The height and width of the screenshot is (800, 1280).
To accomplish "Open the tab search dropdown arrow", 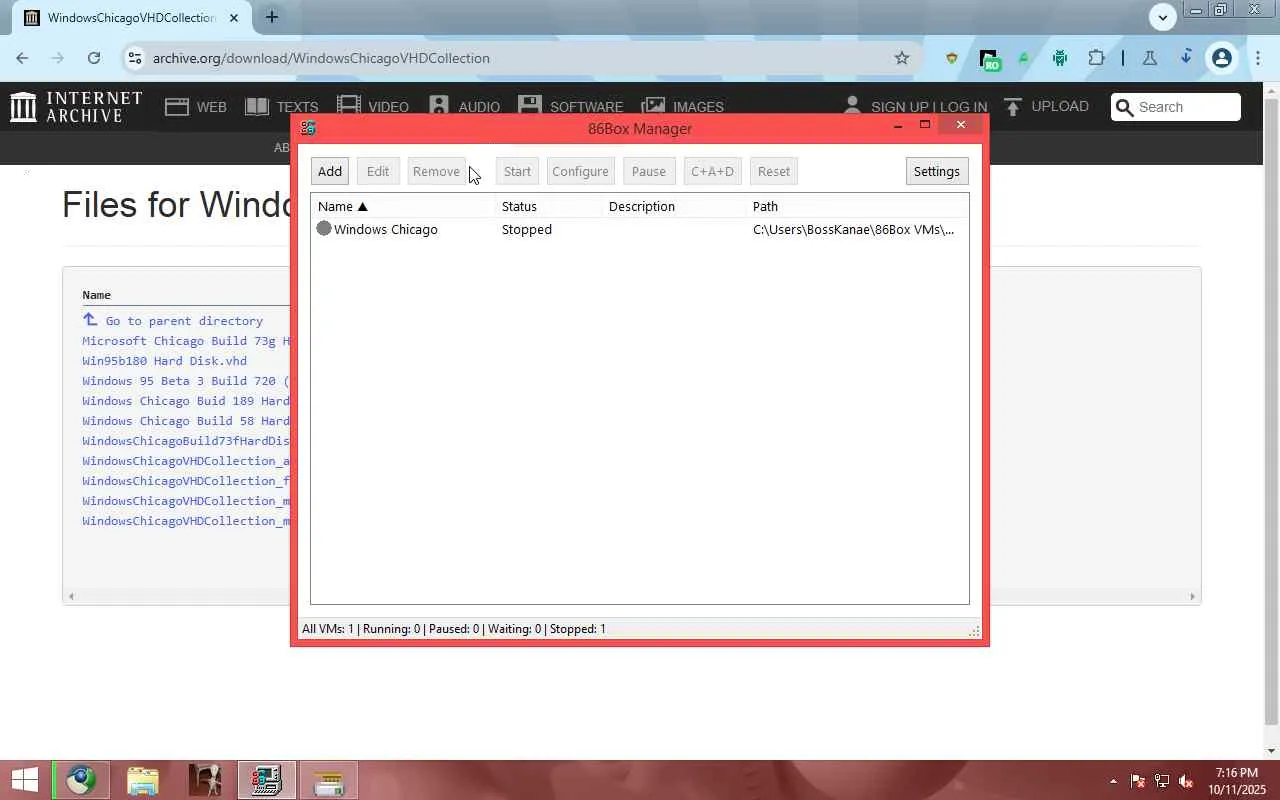I will (x=1162, y=17).
